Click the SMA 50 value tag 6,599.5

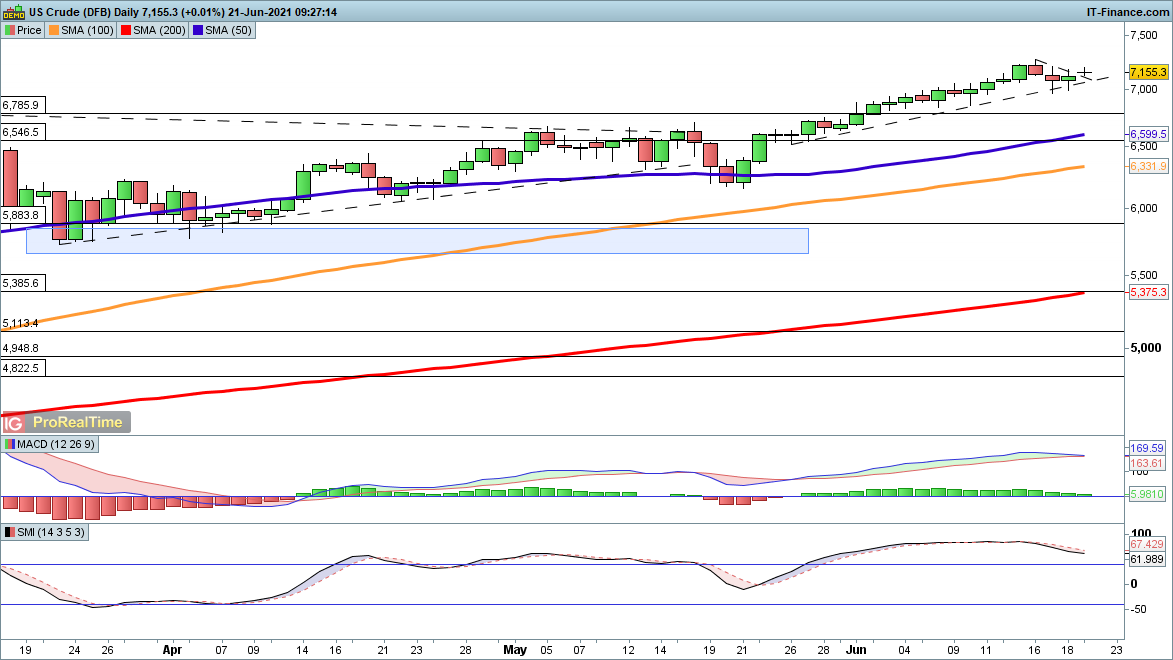(x=1148, y=134)
